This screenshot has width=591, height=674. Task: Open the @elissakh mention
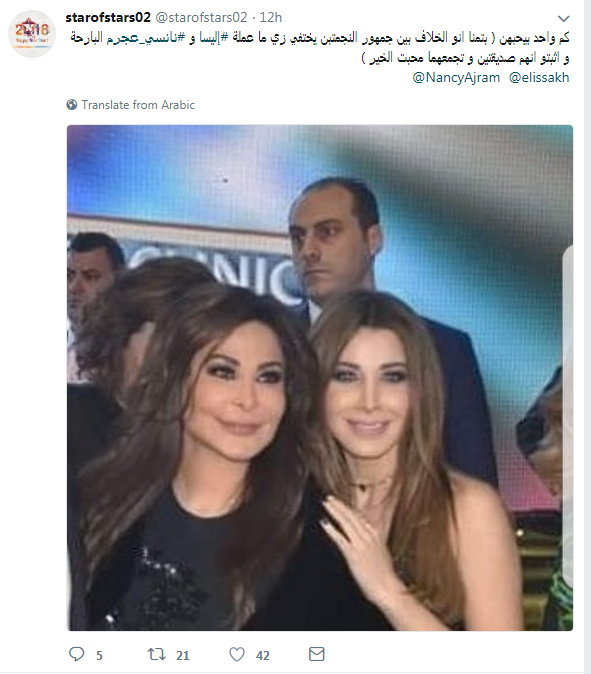[x=539, y=77]
